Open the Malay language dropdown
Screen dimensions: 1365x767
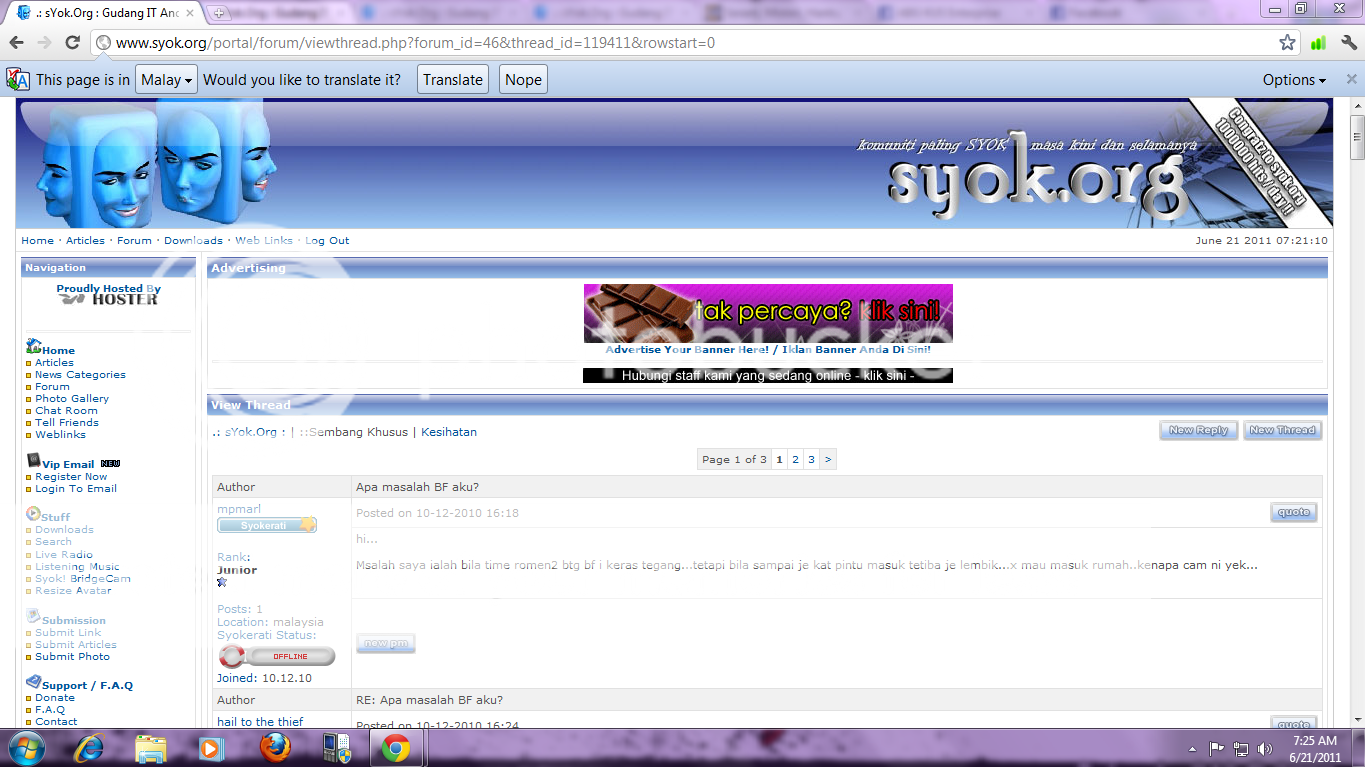pos(167,80)
